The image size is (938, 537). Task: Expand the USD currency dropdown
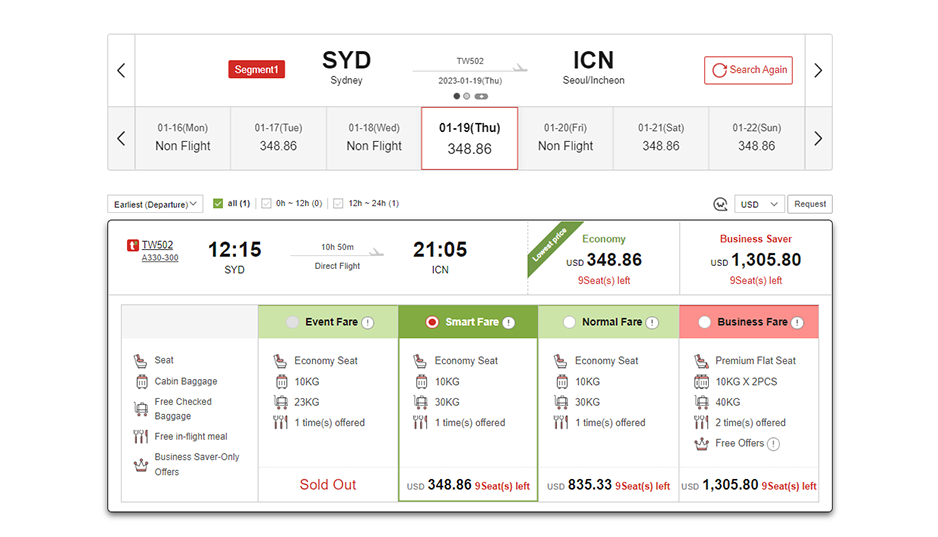tap(759, 204)
